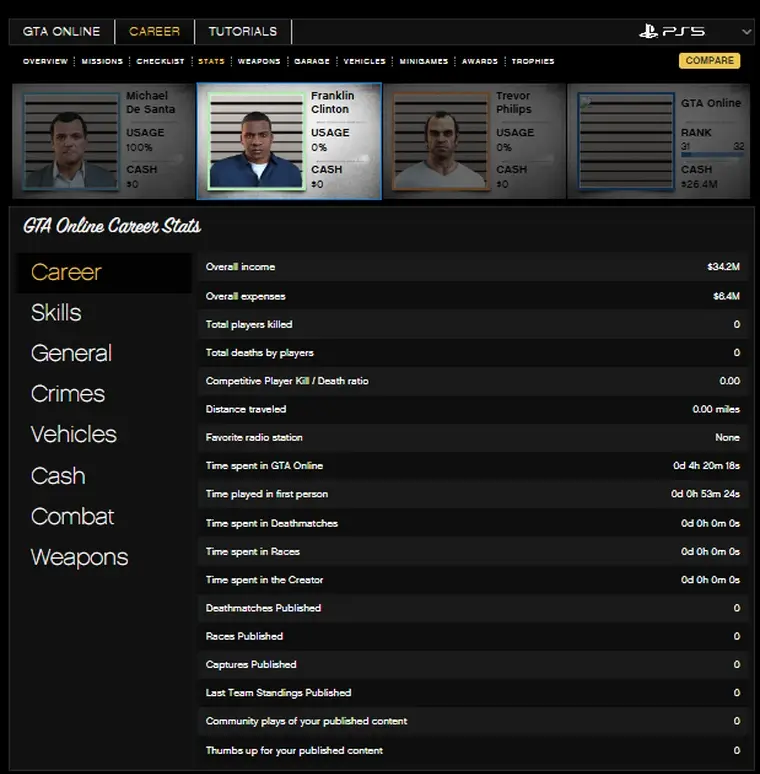This screenshot has height=774, width=760.
Task: Click the PS5 platform logo
Action: point(672,32)
